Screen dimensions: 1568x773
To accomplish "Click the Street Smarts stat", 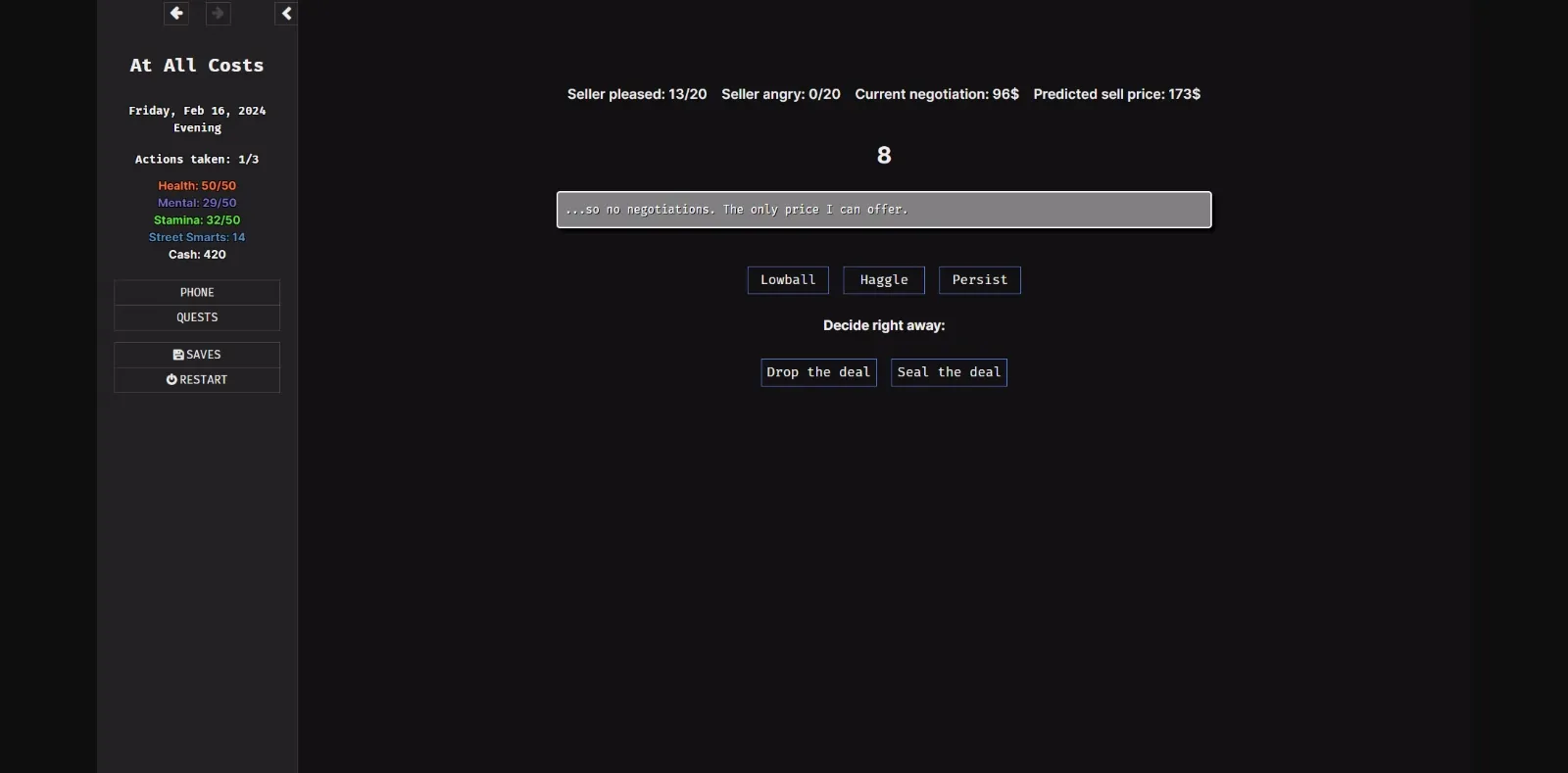I will pos(197,237).
